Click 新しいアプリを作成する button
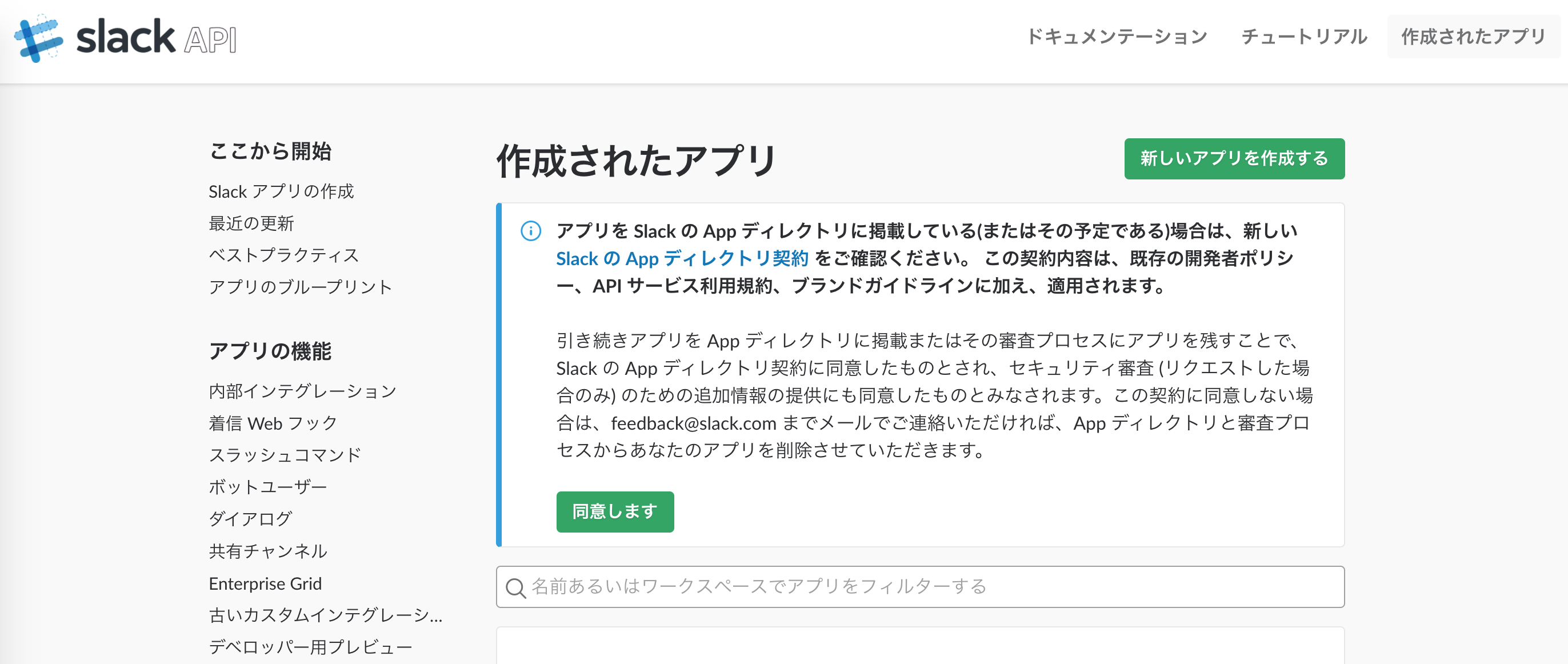The height and width of the screenshot is (664, 1568). (1234, 159)
